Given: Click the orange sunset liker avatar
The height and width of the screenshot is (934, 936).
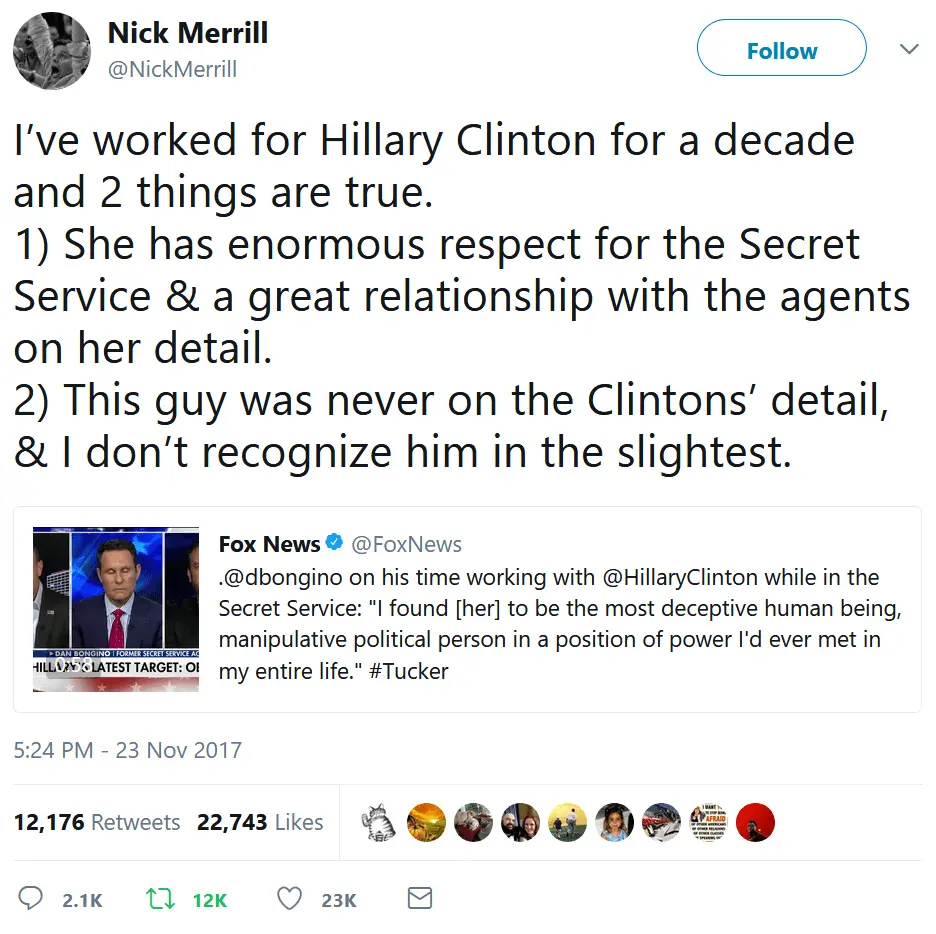Looking at the screenshot, I should [426, 823].
